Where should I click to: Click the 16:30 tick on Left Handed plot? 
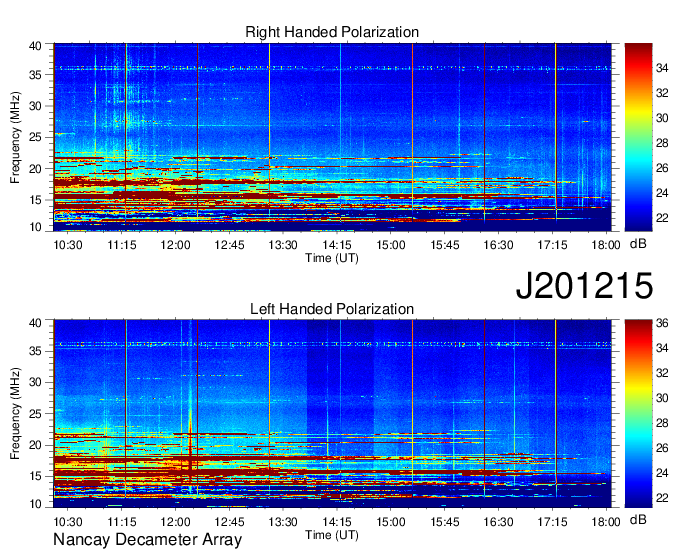pyautogui.click(x=499, y=522)
